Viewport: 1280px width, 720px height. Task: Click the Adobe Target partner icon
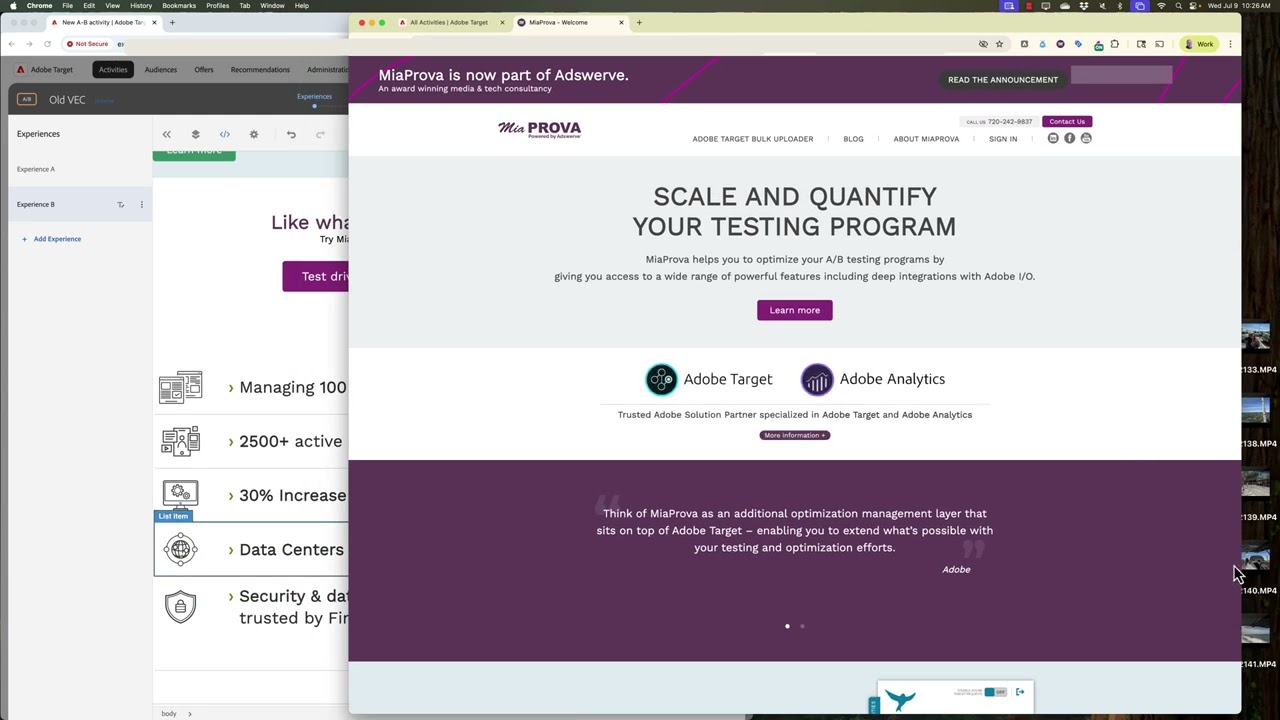pos(661,379)
